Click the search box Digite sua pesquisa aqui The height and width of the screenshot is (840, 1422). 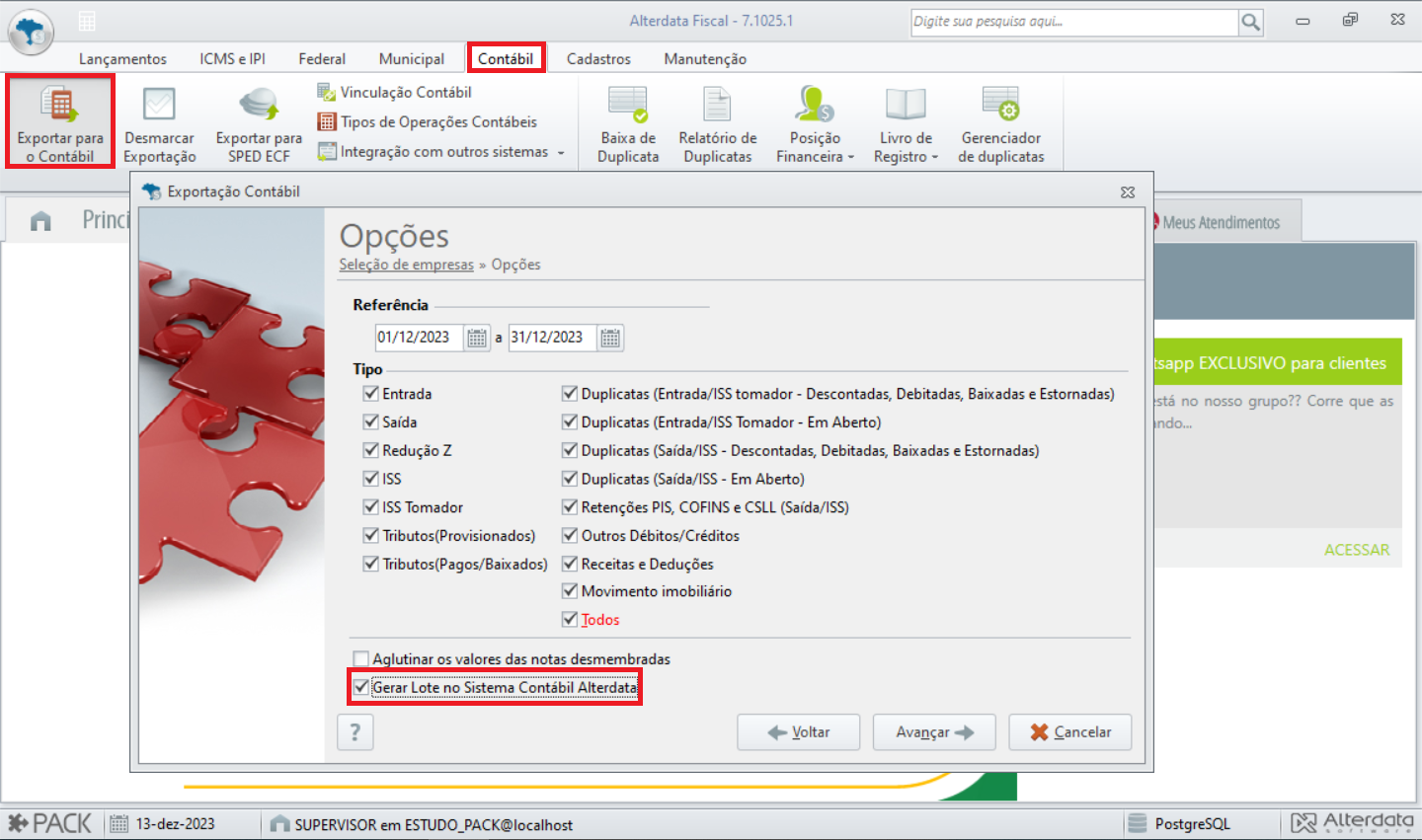1074,22
